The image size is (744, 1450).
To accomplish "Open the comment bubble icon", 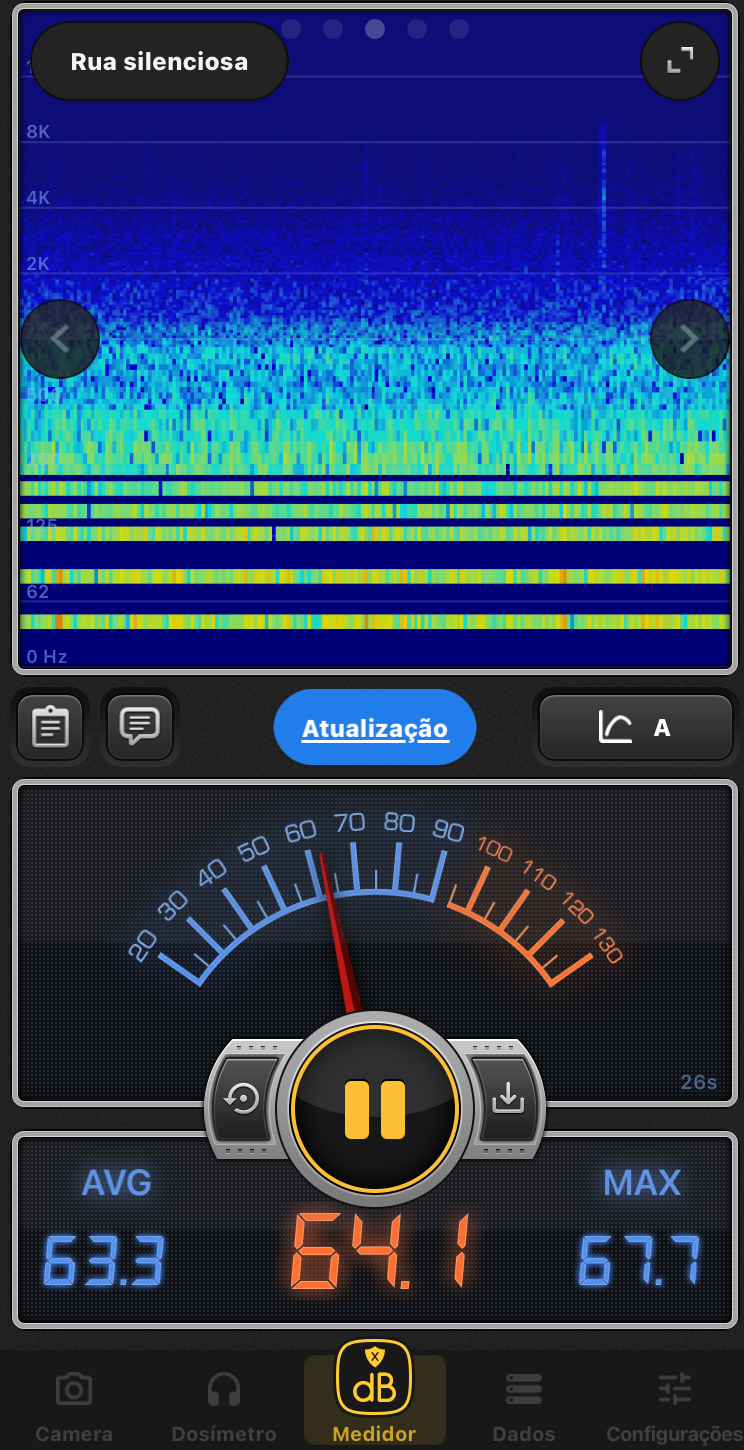I will (x=139, y=726).
